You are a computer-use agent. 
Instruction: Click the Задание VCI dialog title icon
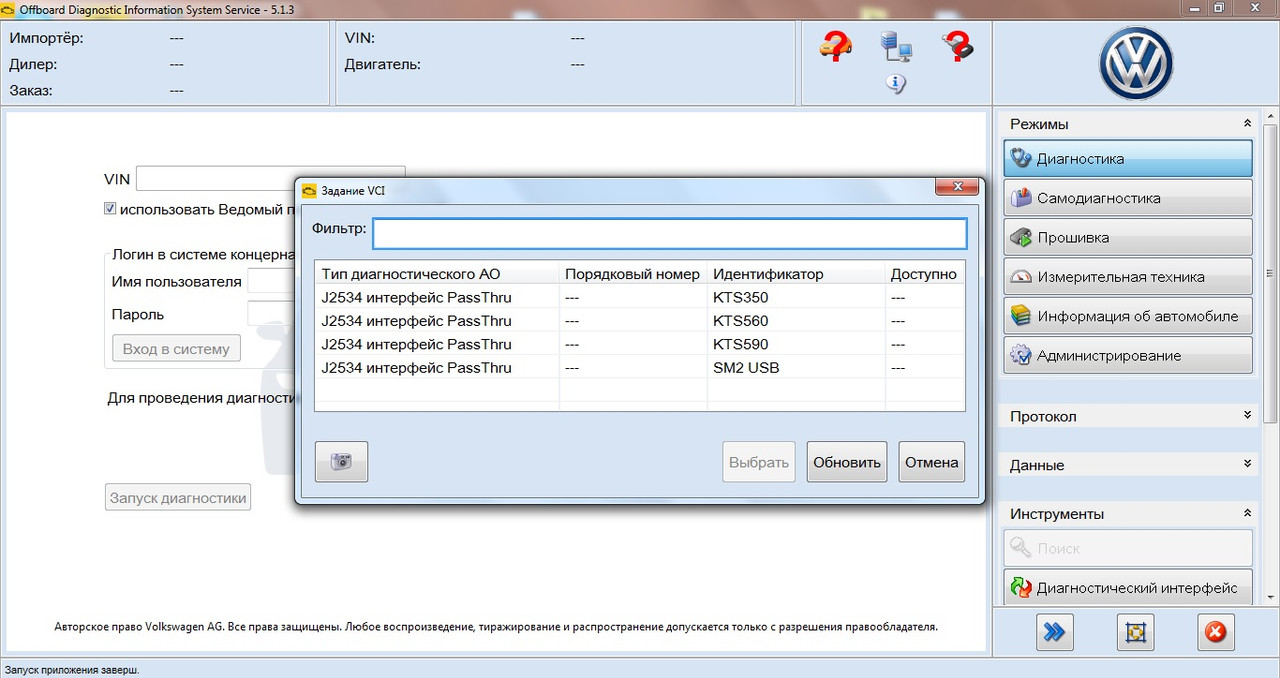(310, 190)
